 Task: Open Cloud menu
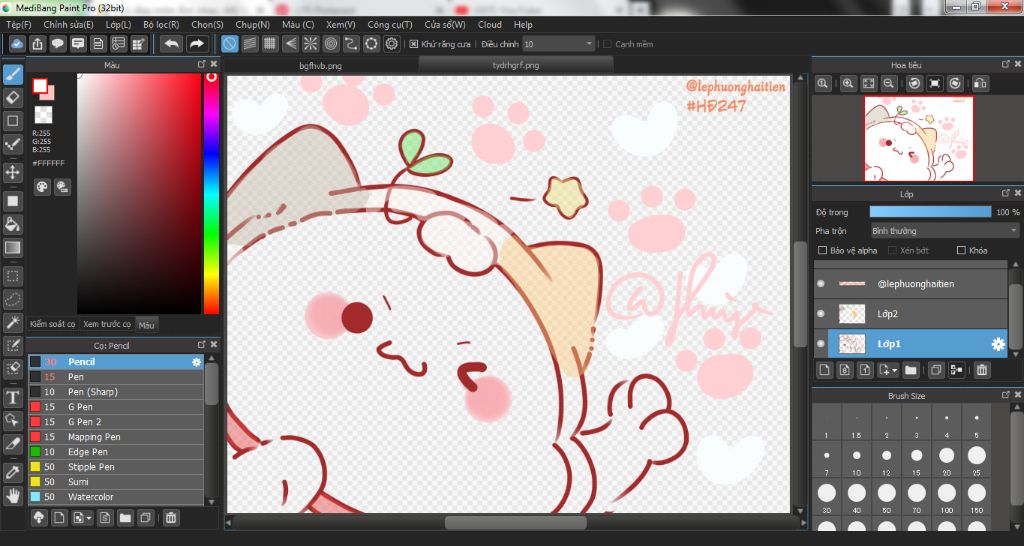490,25
